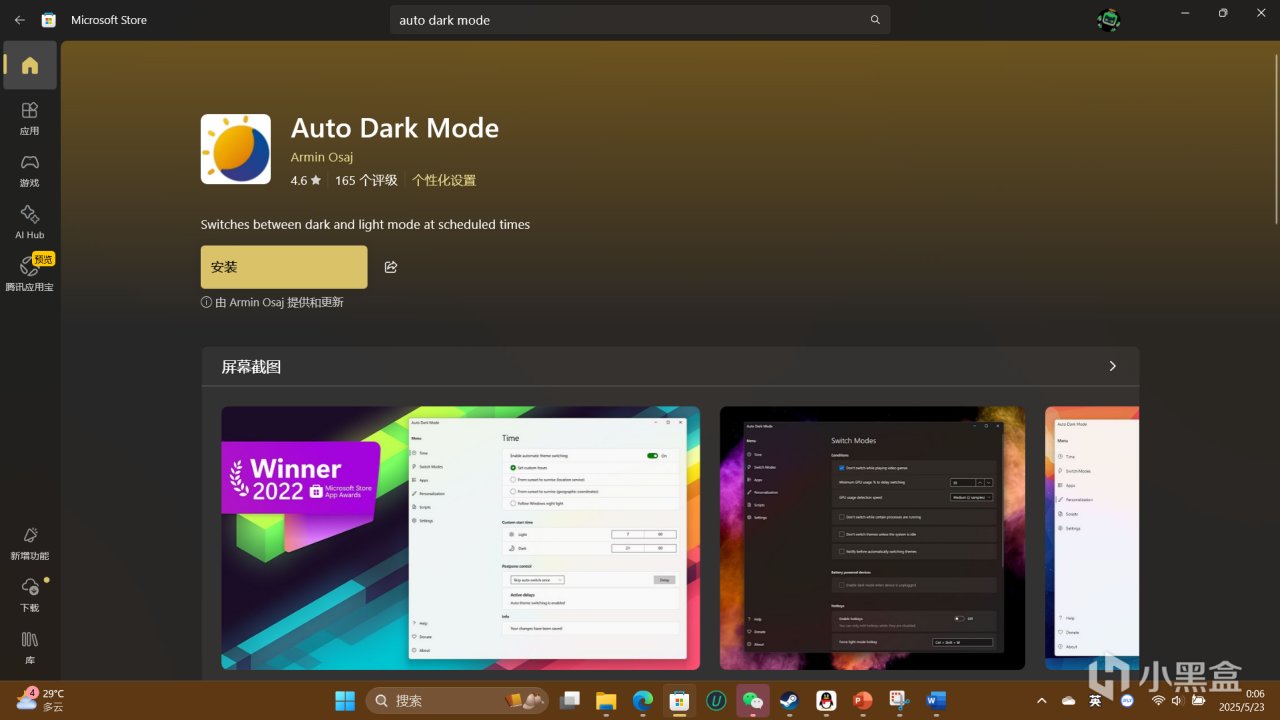Open AI Hub in the sidebar
Screen dimensions: 1280x720
[30, 222]
